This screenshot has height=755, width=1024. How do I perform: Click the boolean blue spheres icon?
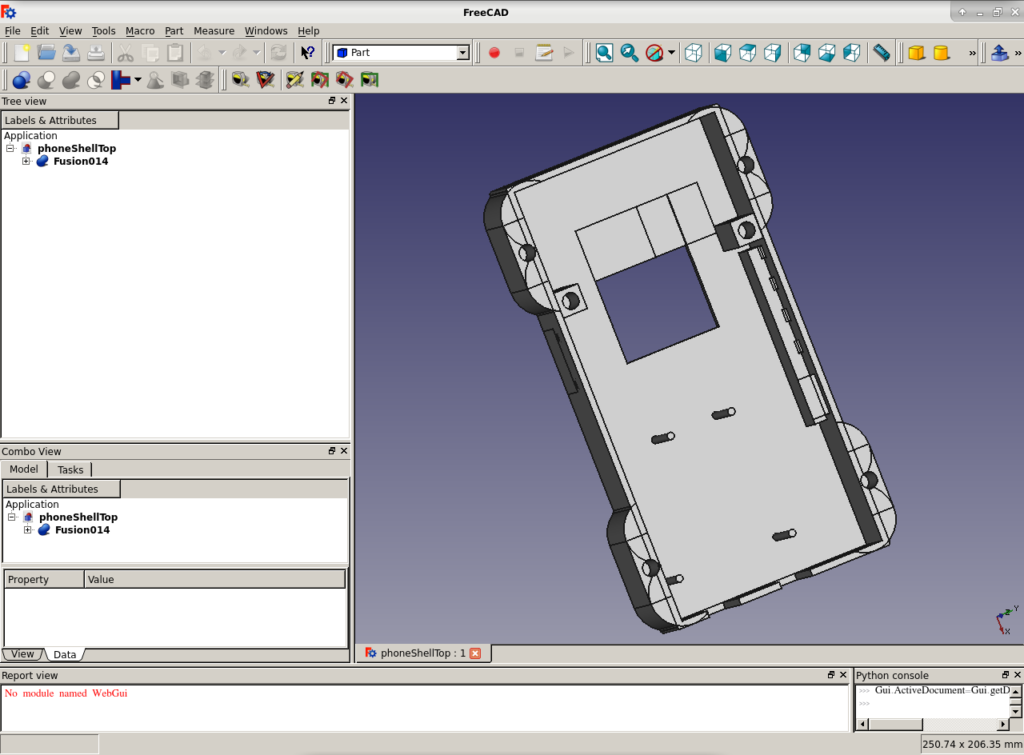coord(20,80)
